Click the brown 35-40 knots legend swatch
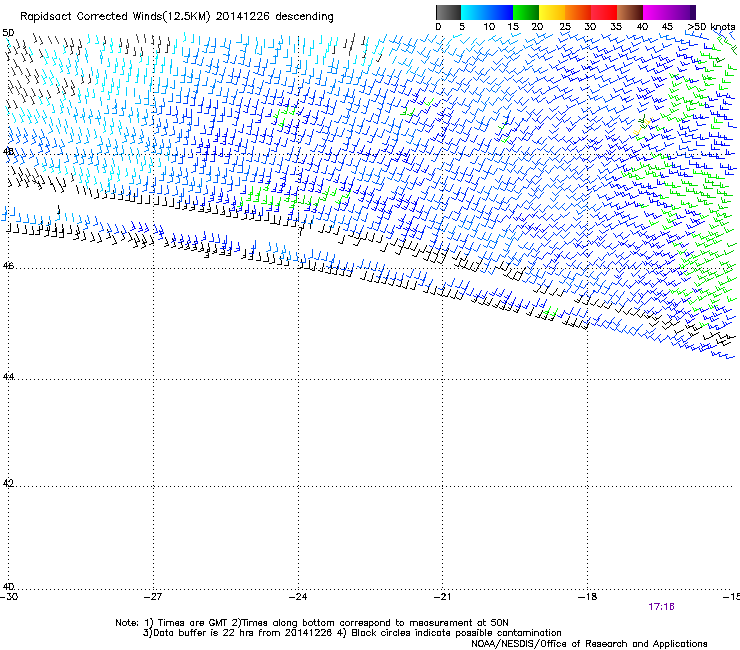This screenshot has width=740, height=650. pyautogui.click(x=630, y=12)
